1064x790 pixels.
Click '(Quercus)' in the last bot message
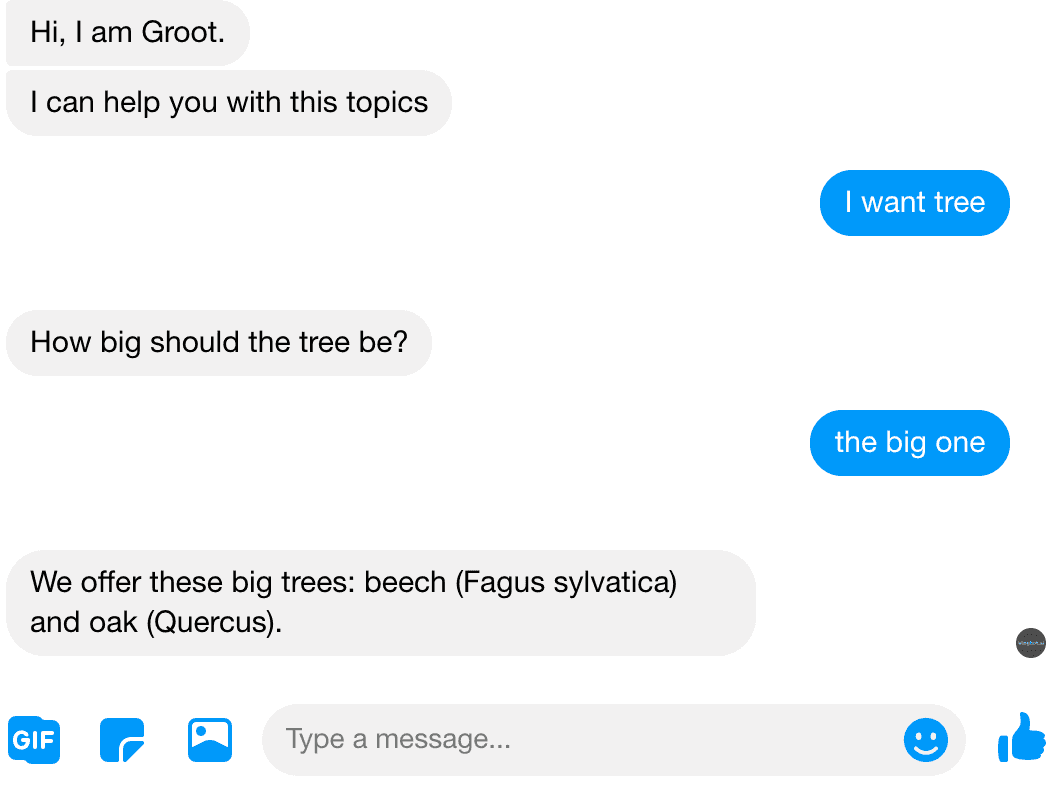click(x=211, y=622)
